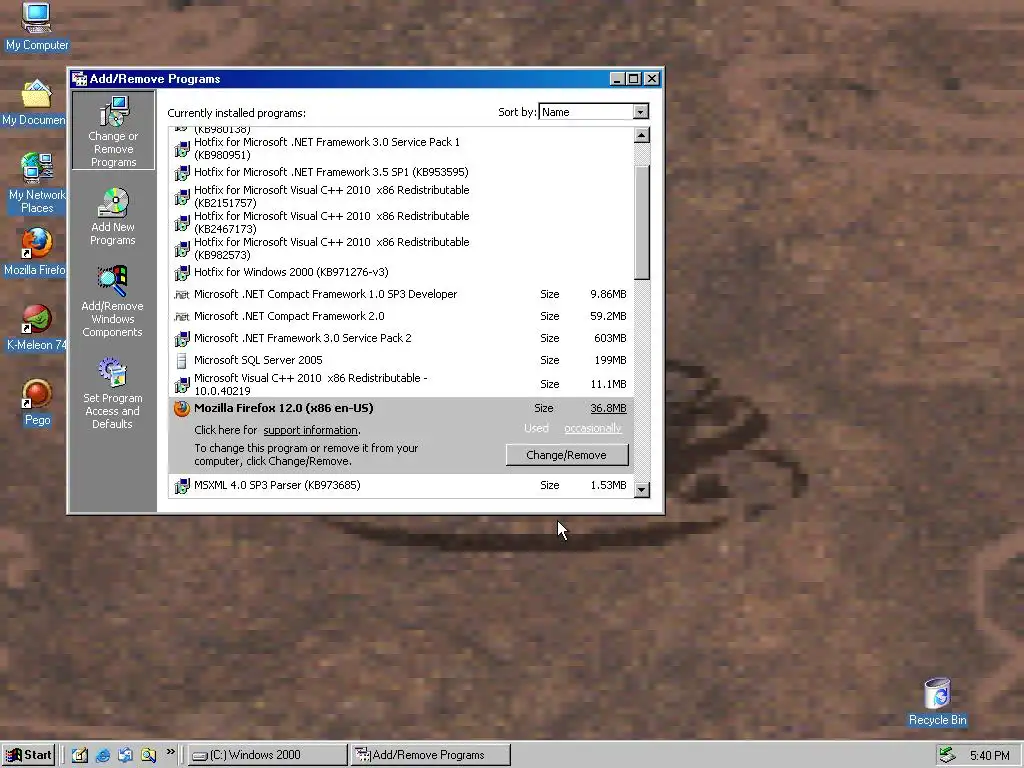Open the Sort by Name dropdown

click(641, 112)
